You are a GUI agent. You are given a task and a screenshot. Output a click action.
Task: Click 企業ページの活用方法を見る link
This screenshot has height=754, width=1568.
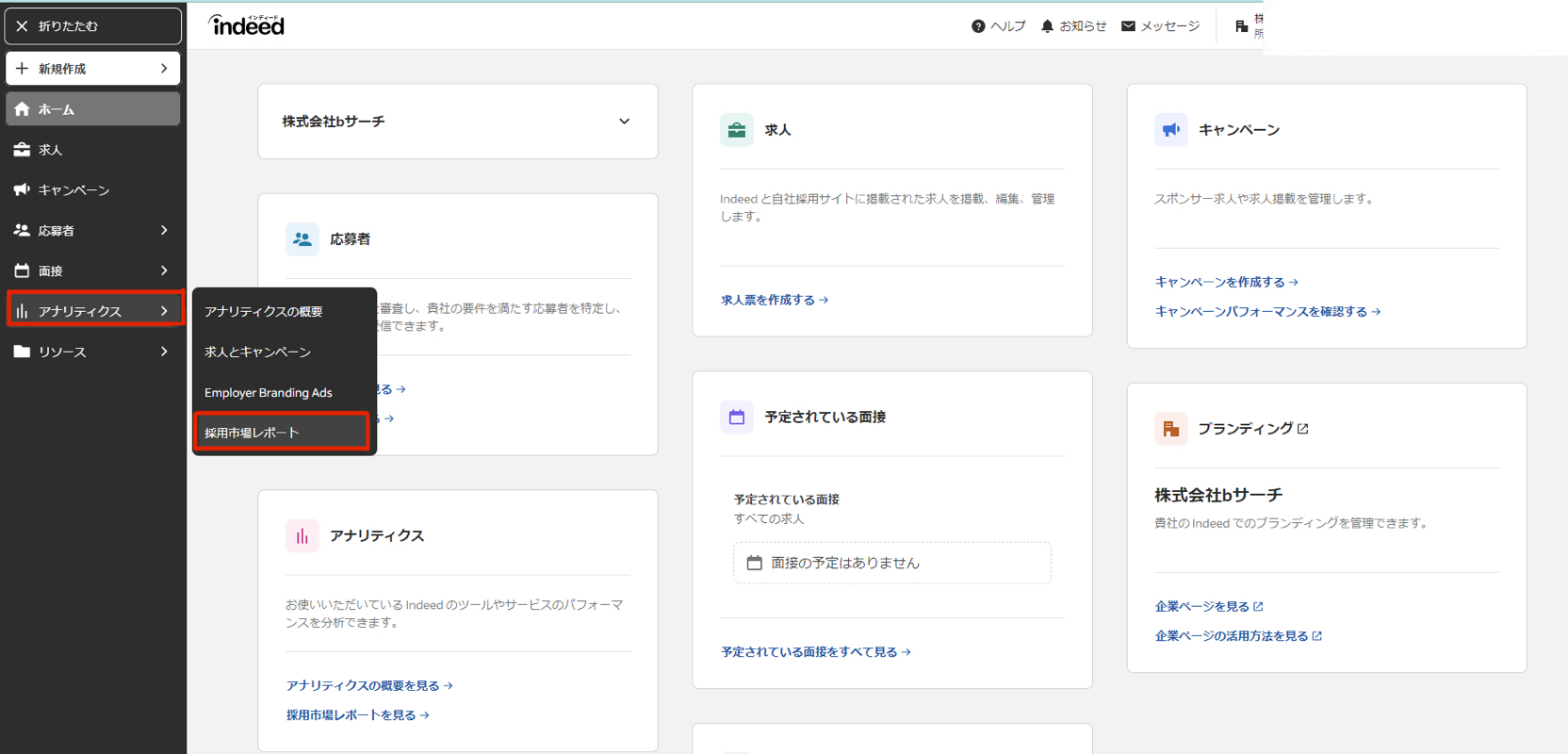point(1238,636)
